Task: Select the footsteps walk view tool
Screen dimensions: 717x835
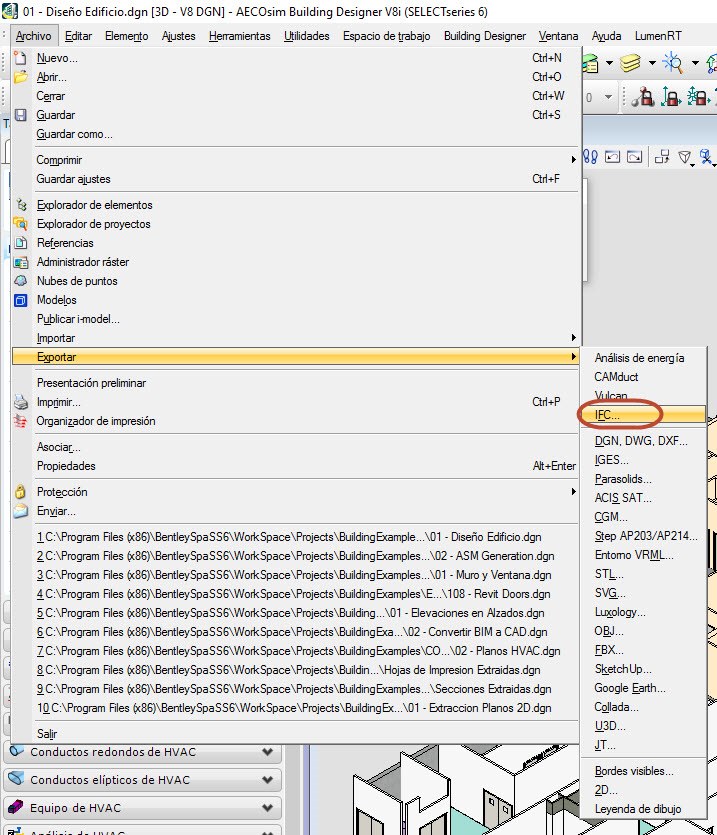Action: pyautogui.click(x=590, y=157)
